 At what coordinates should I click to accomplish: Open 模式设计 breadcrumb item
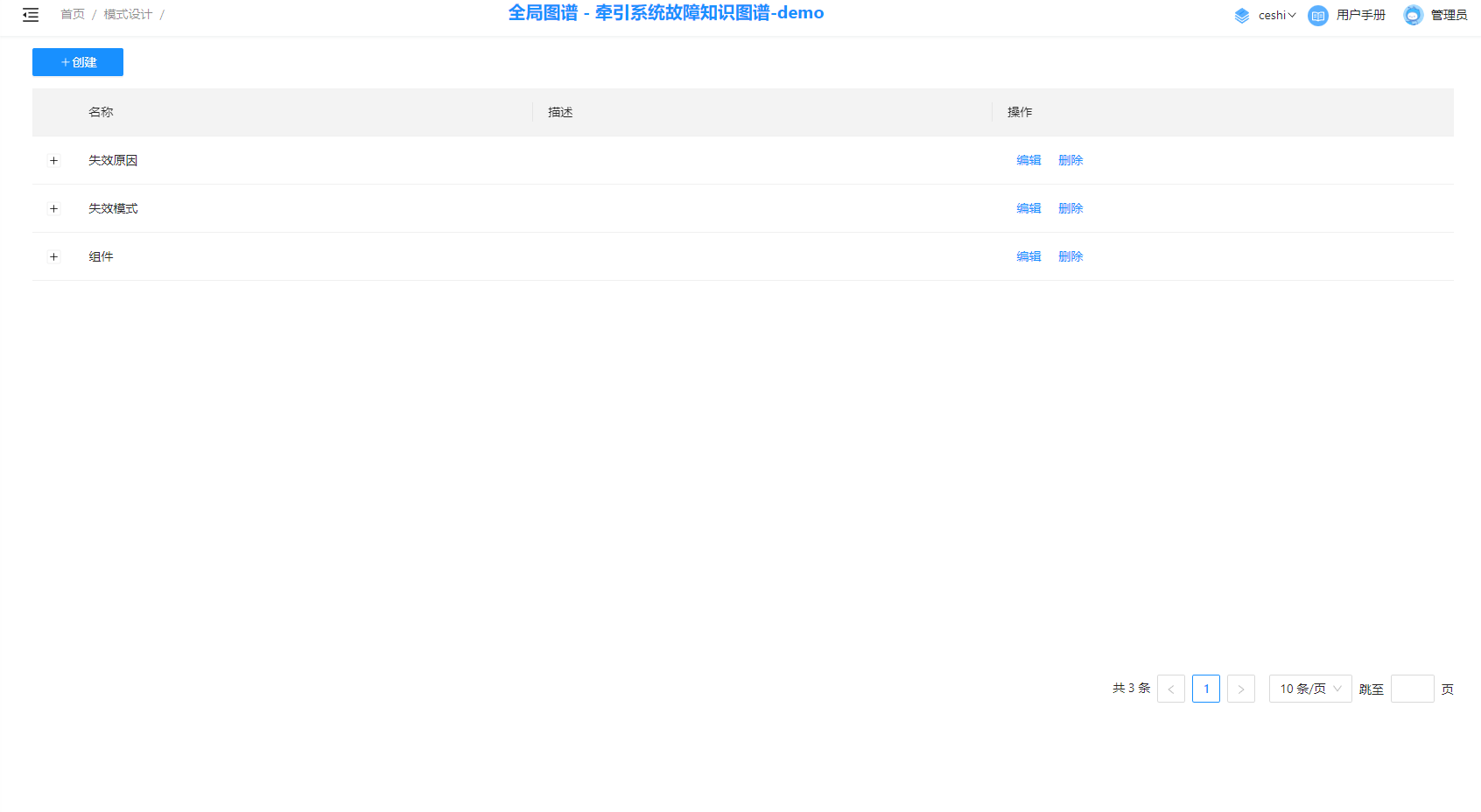[x=128, y=15]
